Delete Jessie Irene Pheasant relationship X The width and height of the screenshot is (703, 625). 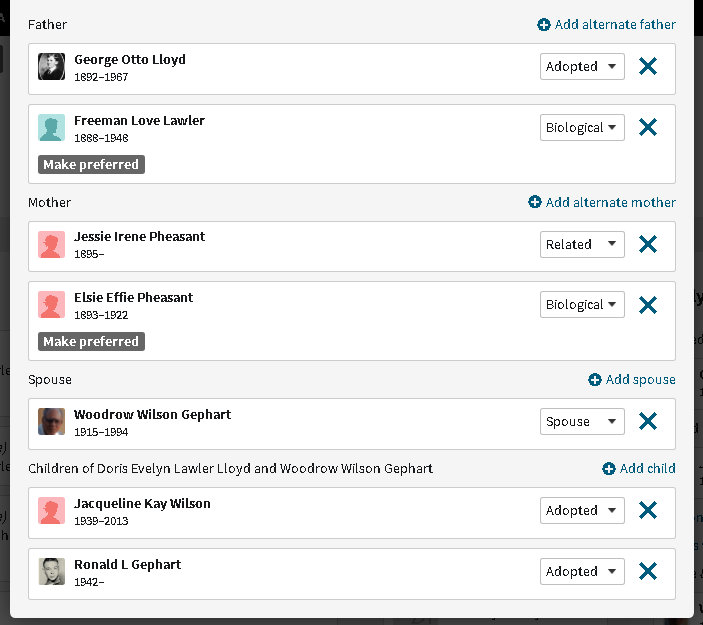tap(648, 245)
